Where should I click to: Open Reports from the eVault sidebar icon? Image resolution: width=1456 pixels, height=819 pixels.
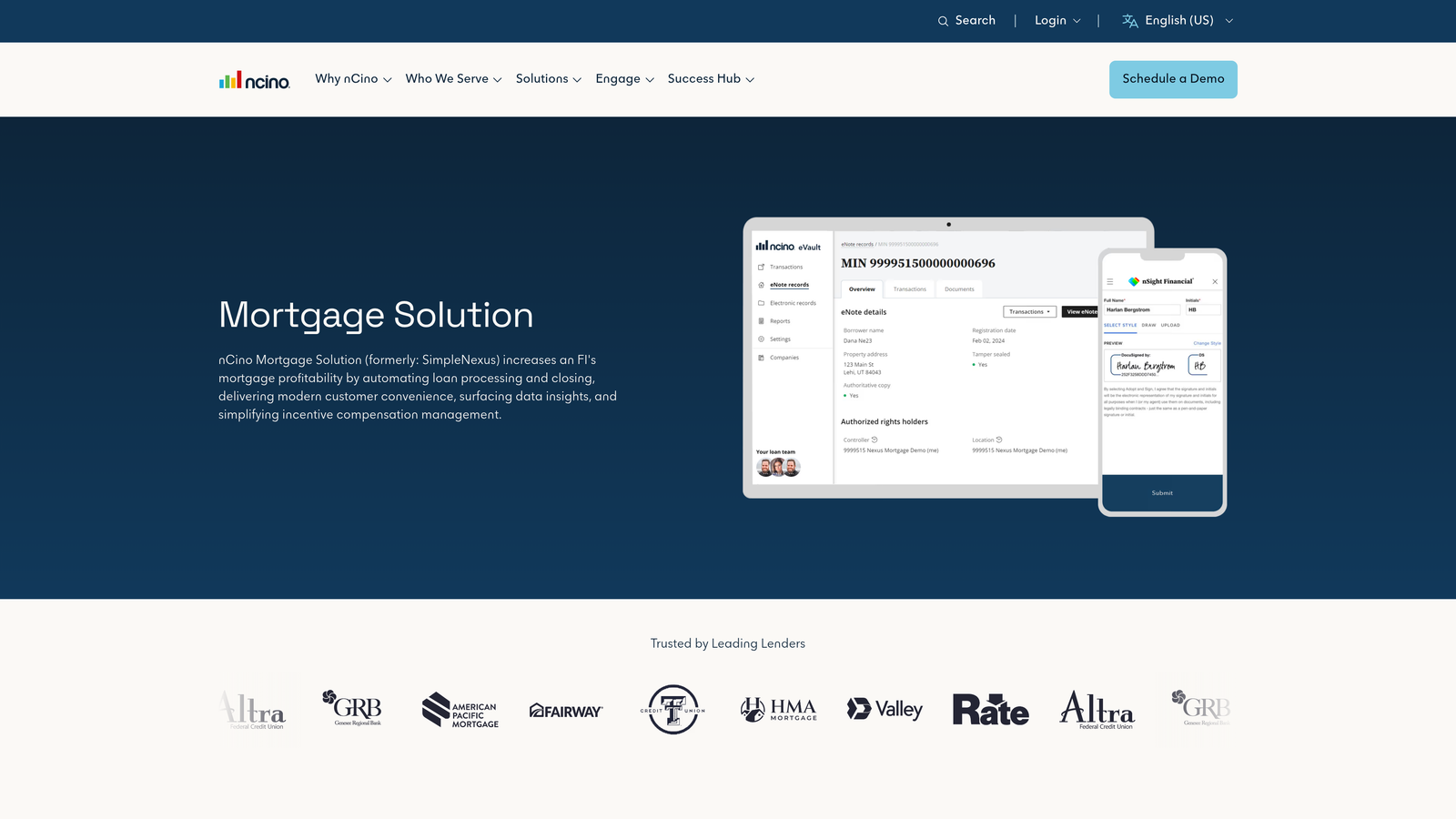[x=763, y=321]
